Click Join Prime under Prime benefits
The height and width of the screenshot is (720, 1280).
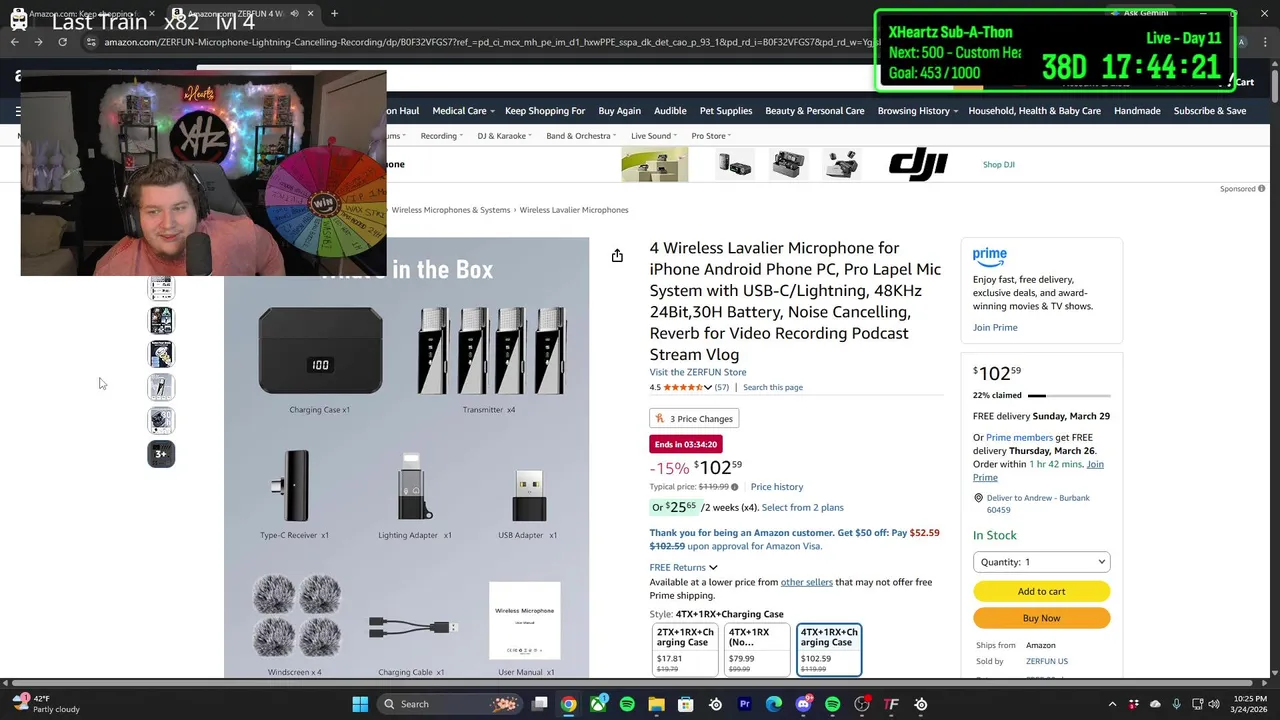[x=995, y=327]
